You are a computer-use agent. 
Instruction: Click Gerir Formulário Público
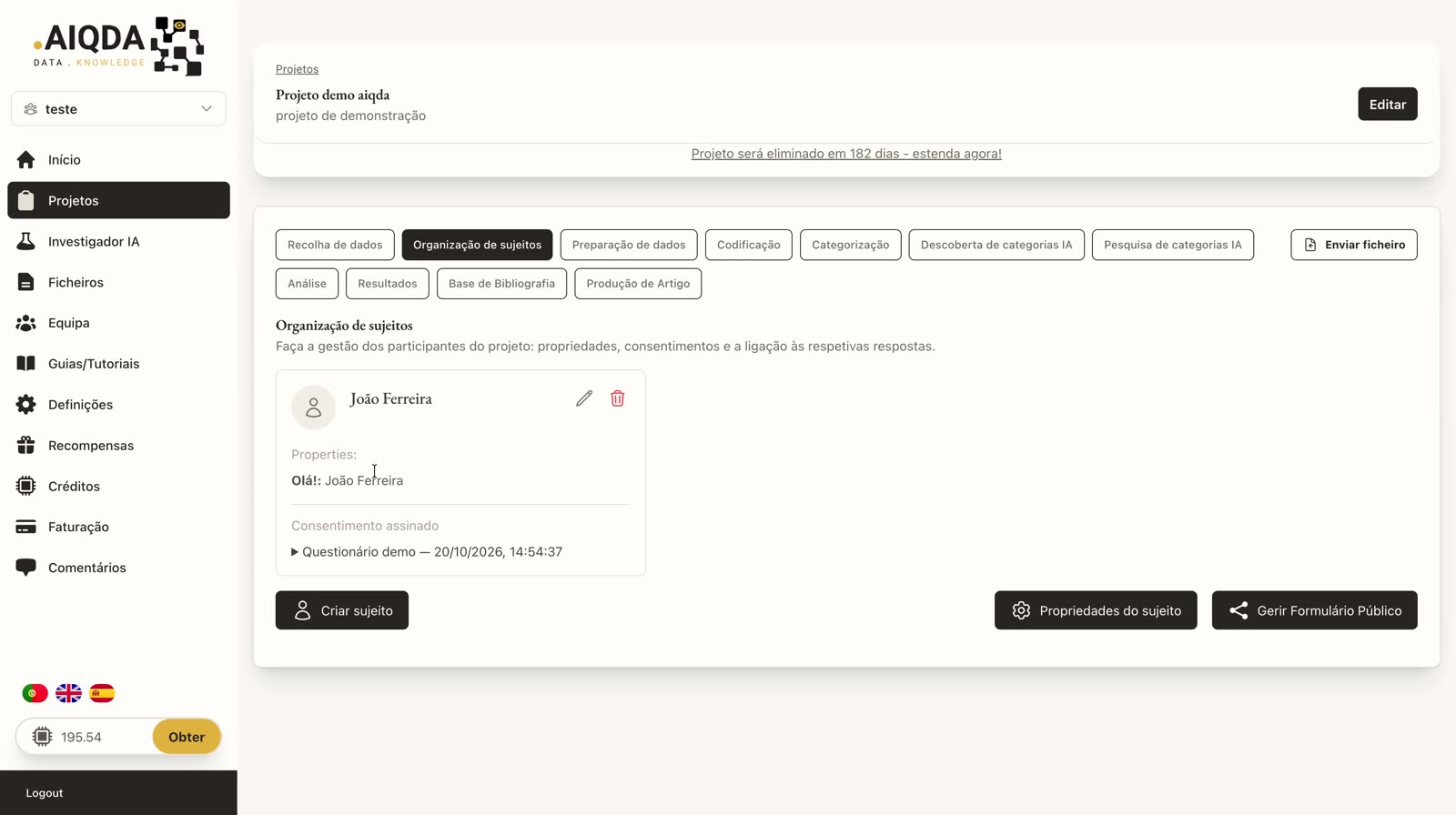1315,610
